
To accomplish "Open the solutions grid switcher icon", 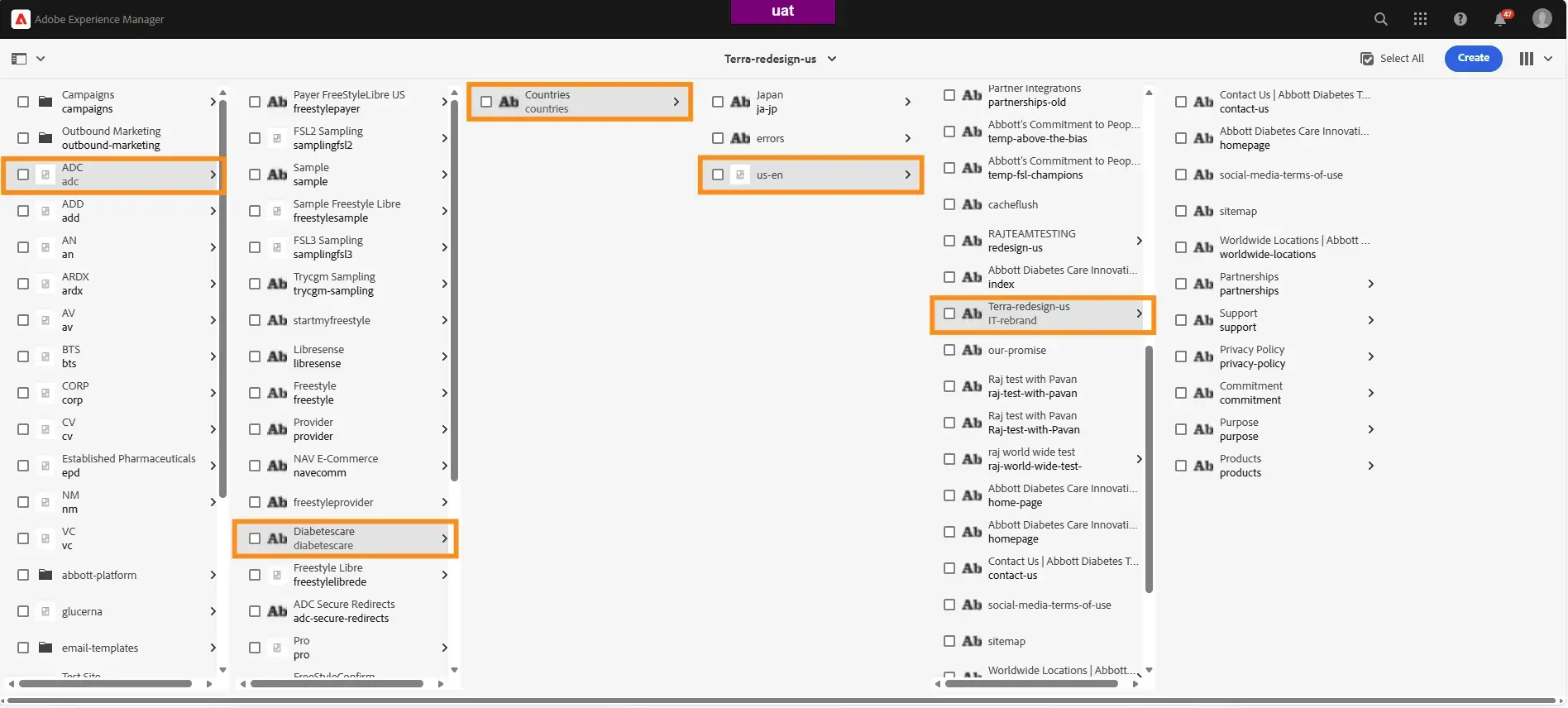I will pos(1420,19).
